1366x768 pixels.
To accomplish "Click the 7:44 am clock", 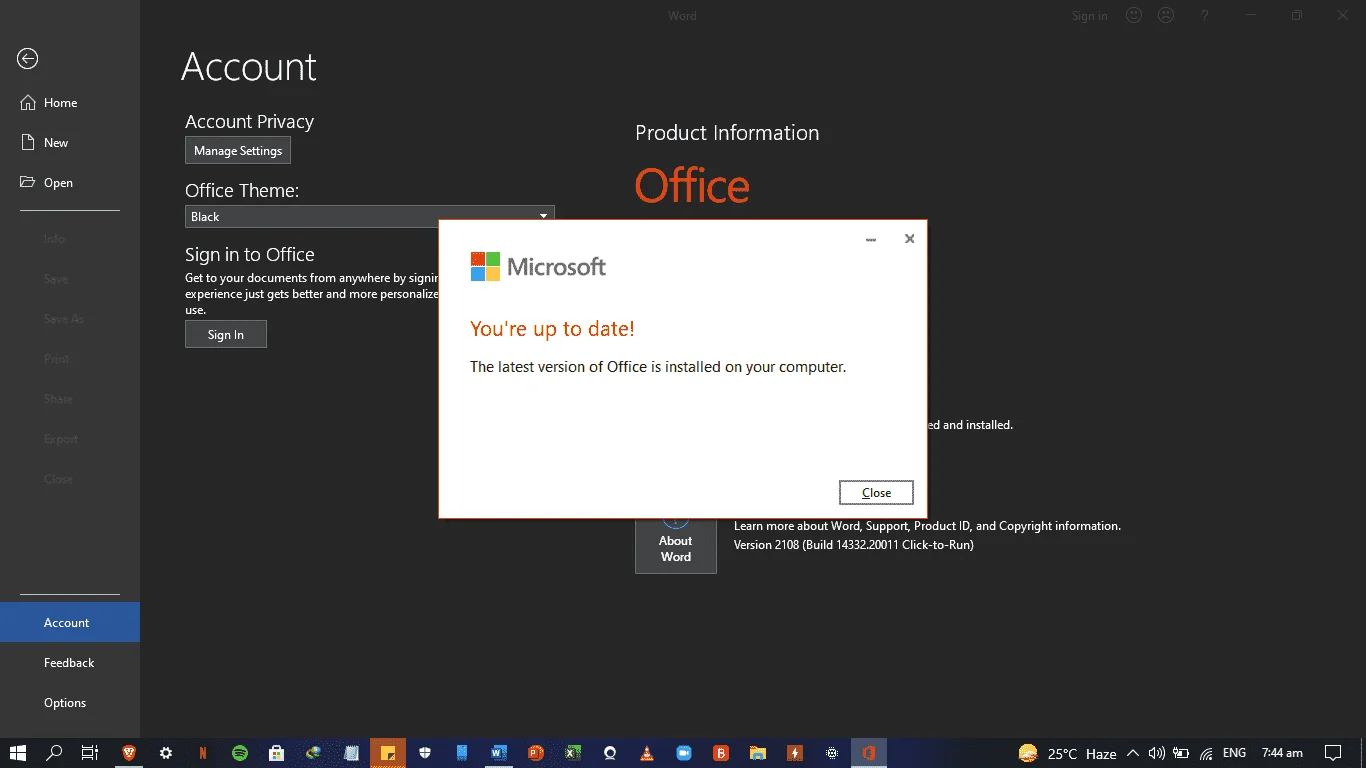I will [x=1282, y=753].
